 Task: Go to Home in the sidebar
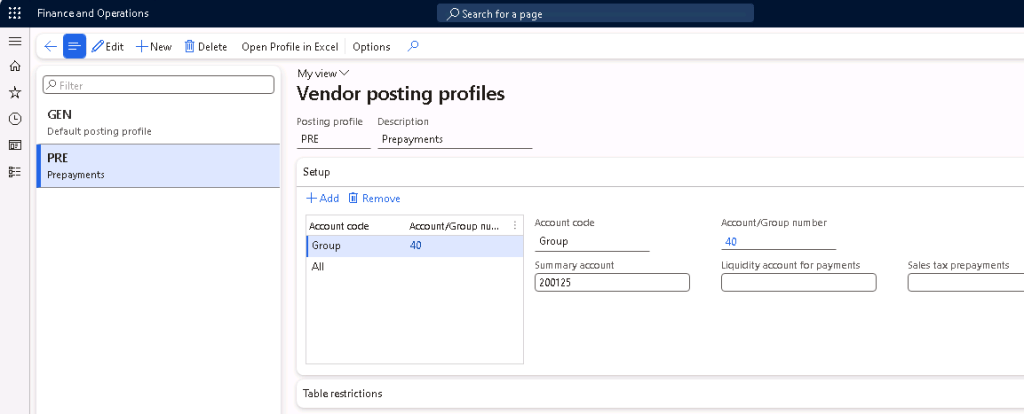point(14,66)
